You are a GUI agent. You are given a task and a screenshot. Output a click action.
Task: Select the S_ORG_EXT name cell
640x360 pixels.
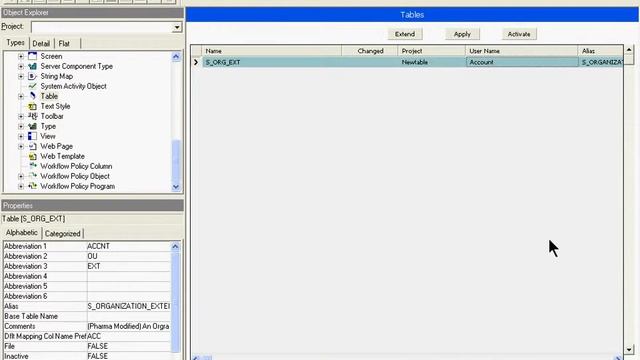point(272,62)
